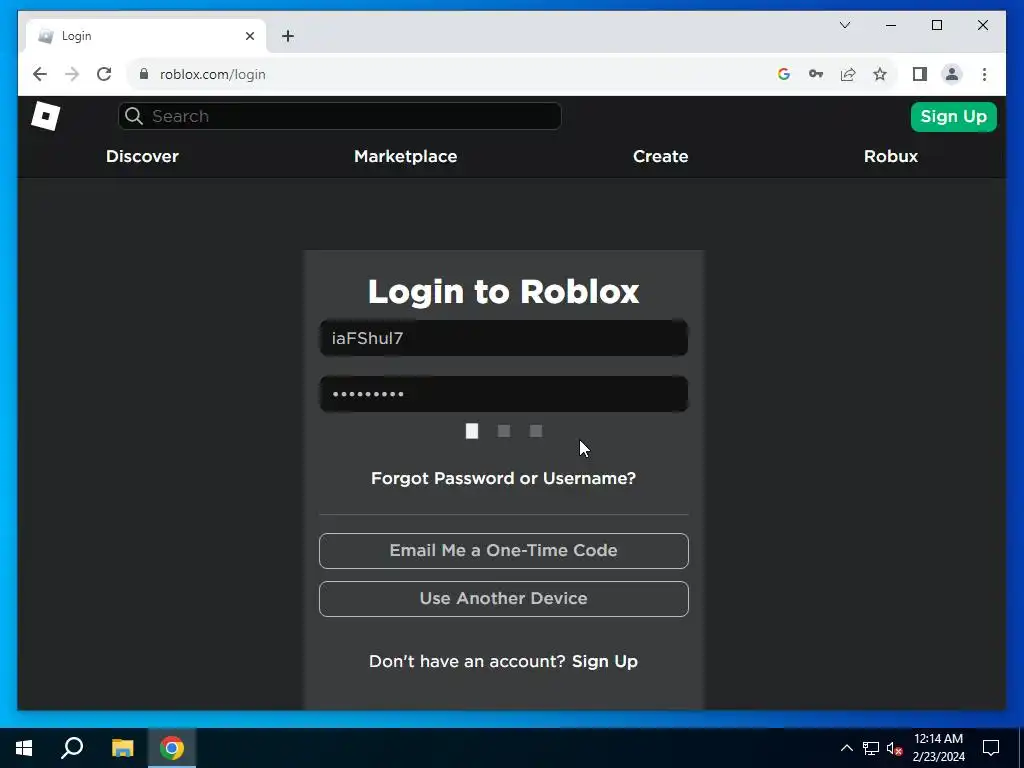Click the username field containing iaFShul7
The height and width of the screenshot is (768, 1024).
[504, 338]
